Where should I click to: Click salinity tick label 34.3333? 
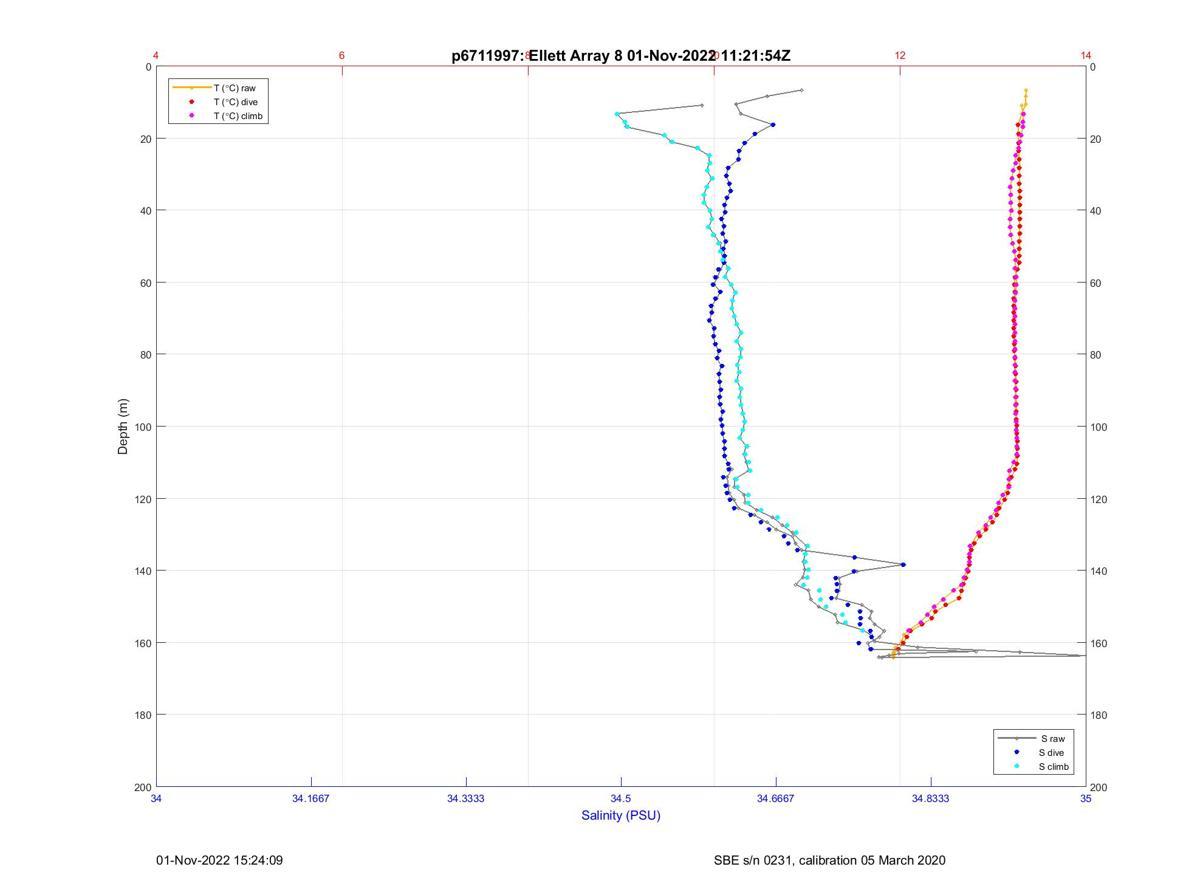click(x=466, y=798)
